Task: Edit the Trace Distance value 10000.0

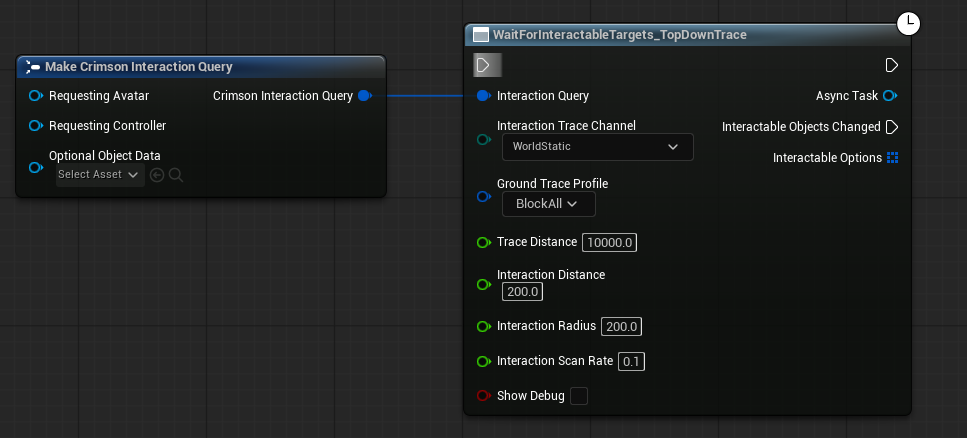Action: (x=609, y=242)
